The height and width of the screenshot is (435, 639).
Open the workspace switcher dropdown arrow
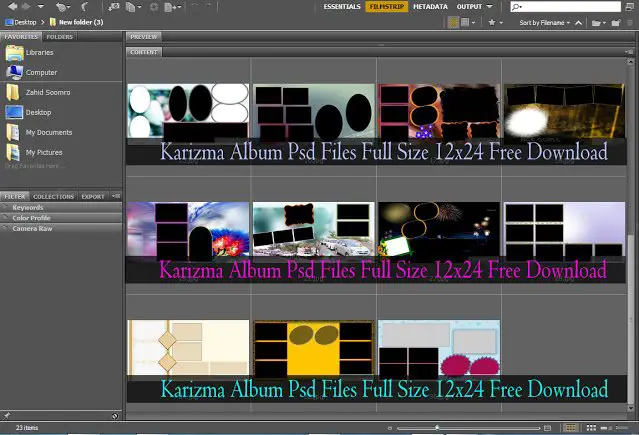pos(489,7)
